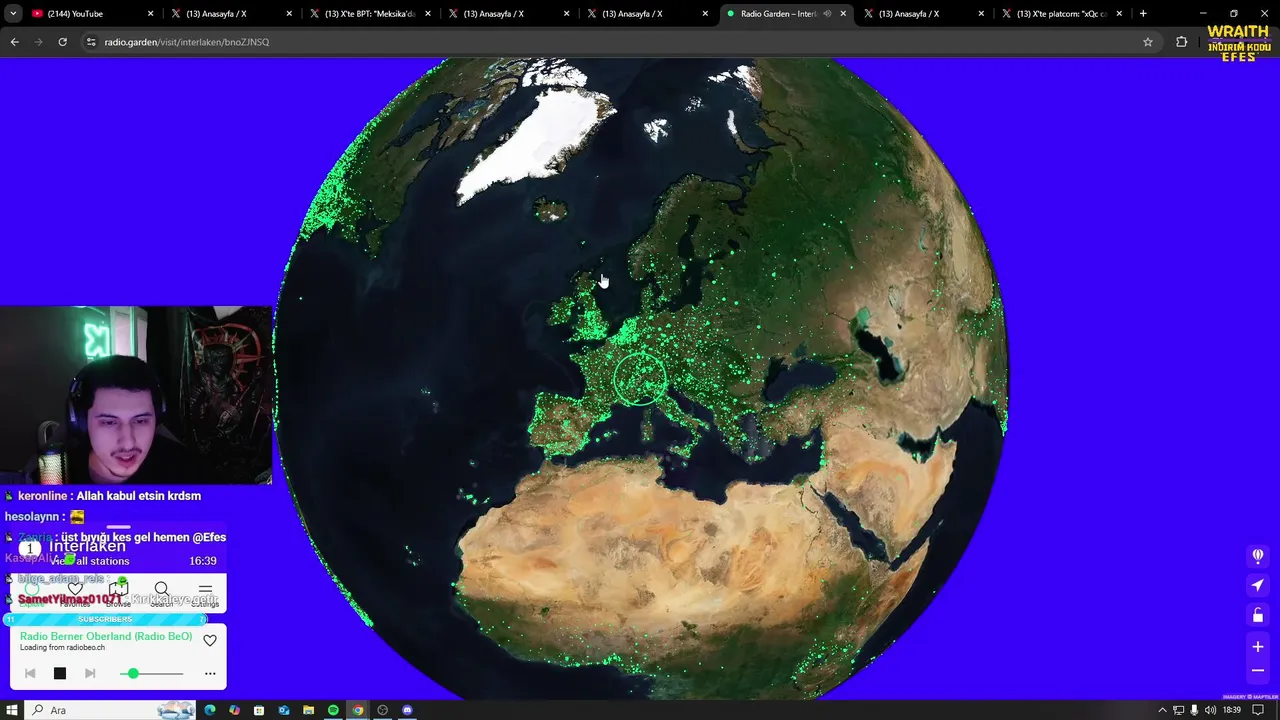Open the Browse tab in Radio Garden
The height and width of the screenshot is (720, 1280).
click(x=118, y=594)
